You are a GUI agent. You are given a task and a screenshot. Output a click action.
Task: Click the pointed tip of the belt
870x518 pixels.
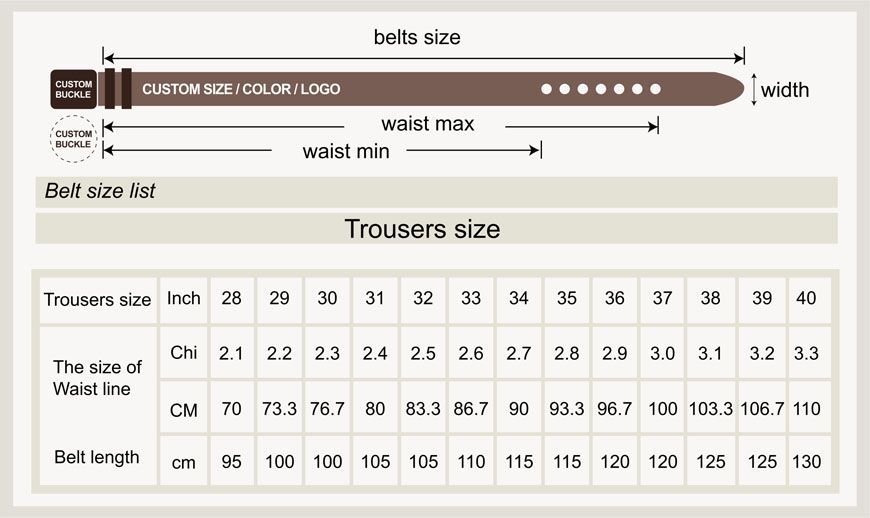[731, 89]
